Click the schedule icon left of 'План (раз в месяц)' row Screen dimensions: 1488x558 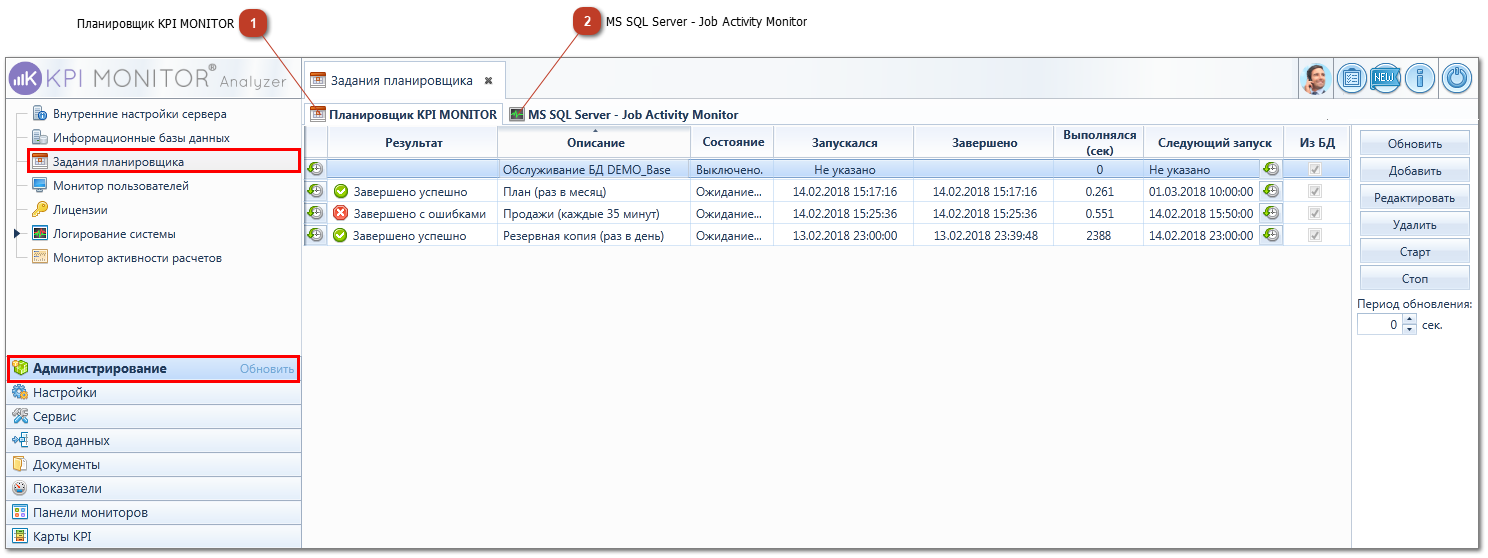point(315,190)
